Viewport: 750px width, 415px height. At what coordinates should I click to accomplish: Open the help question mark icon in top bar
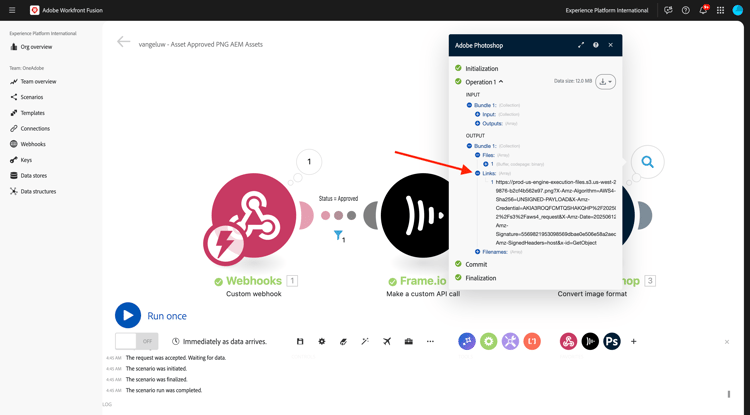tap(685, 10)
